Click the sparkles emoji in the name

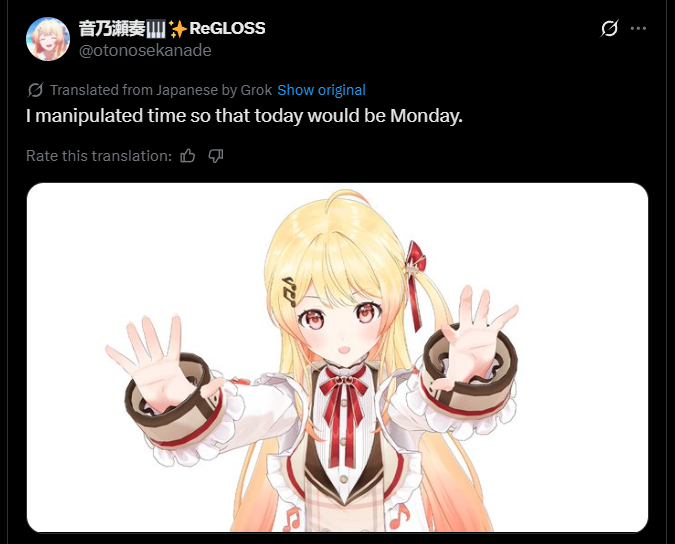click(x=177, y=29)
